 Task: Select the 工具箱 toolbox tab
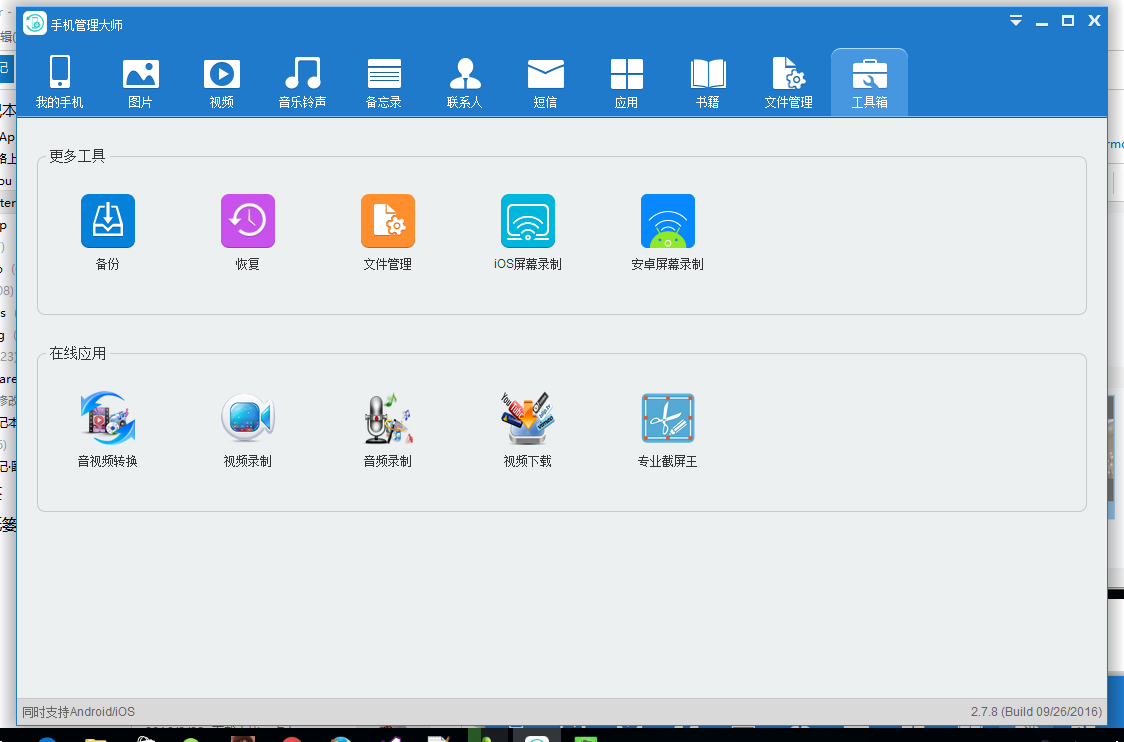click(x=870, y=82)
